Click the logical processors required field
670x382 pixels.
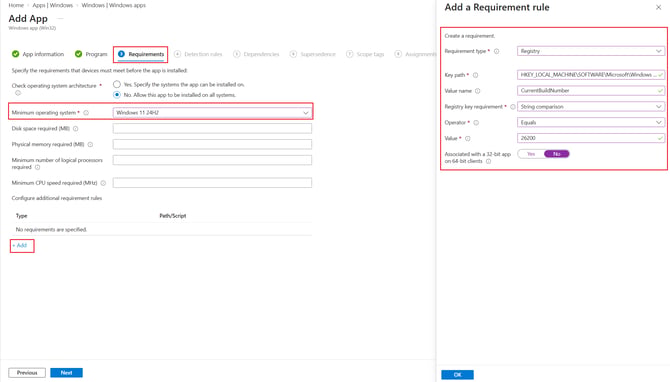coord(212,160)
